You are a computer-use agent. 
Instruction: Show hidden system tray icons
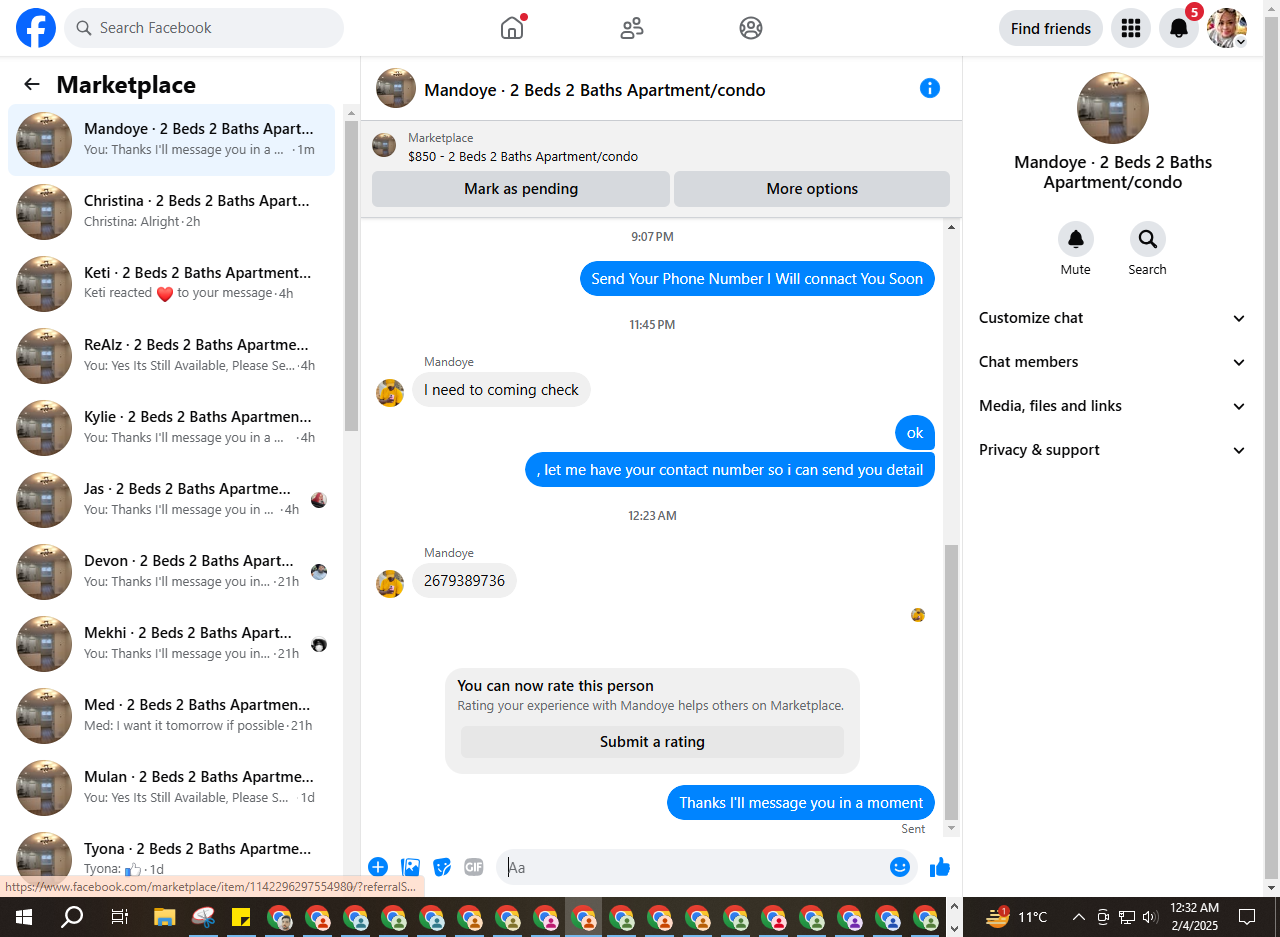coord(1078,917)
